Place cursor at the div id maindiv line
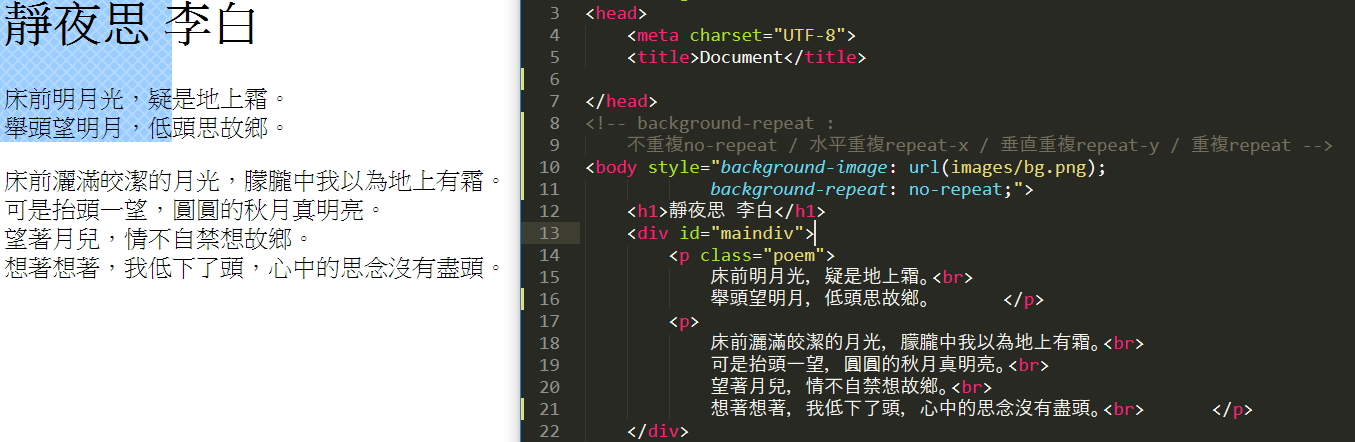This screenshot has height=442, width=1355. point(720,233)
